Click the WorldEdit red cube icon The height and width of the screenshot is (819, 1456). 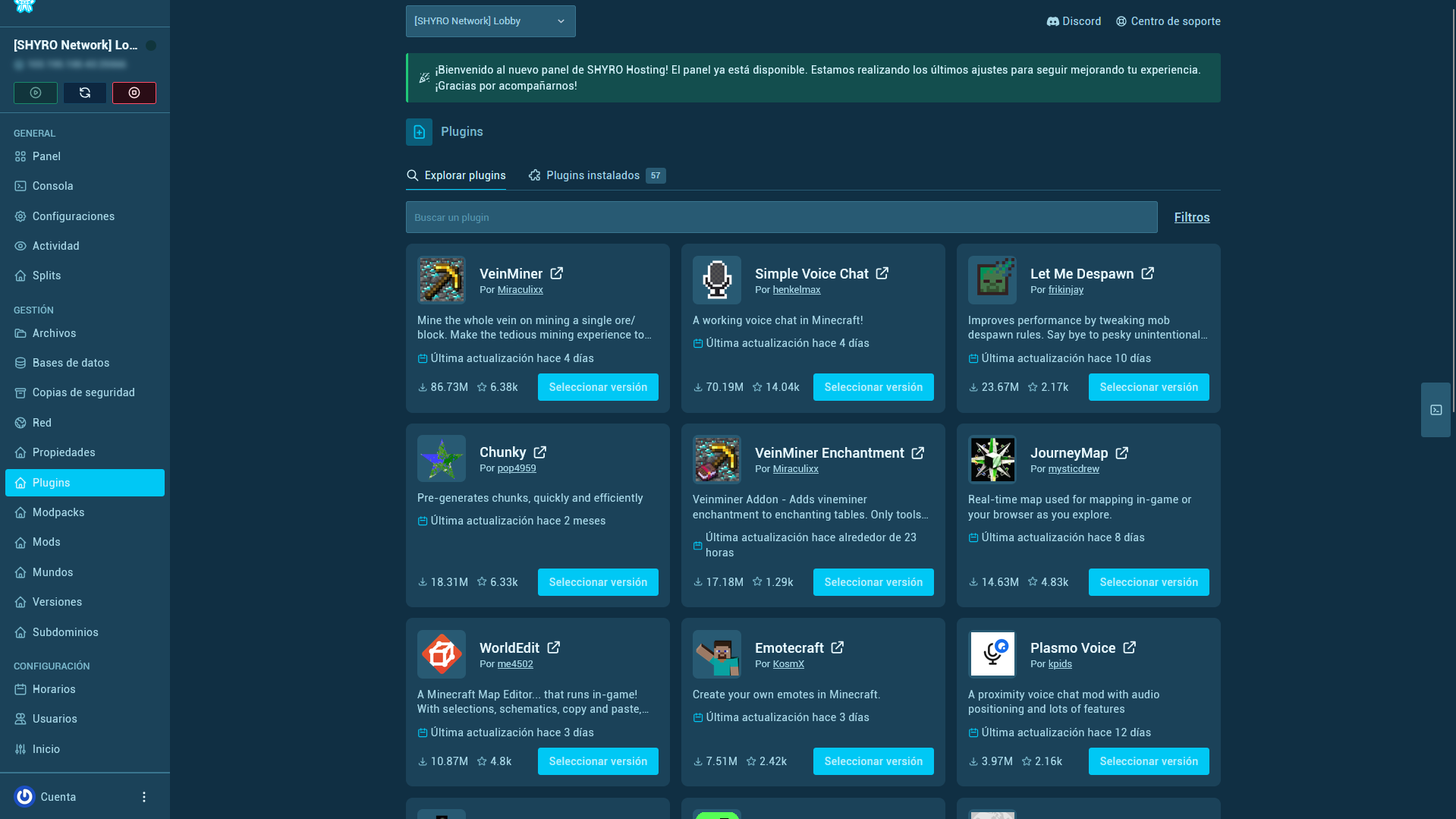(x=442, y=654)
